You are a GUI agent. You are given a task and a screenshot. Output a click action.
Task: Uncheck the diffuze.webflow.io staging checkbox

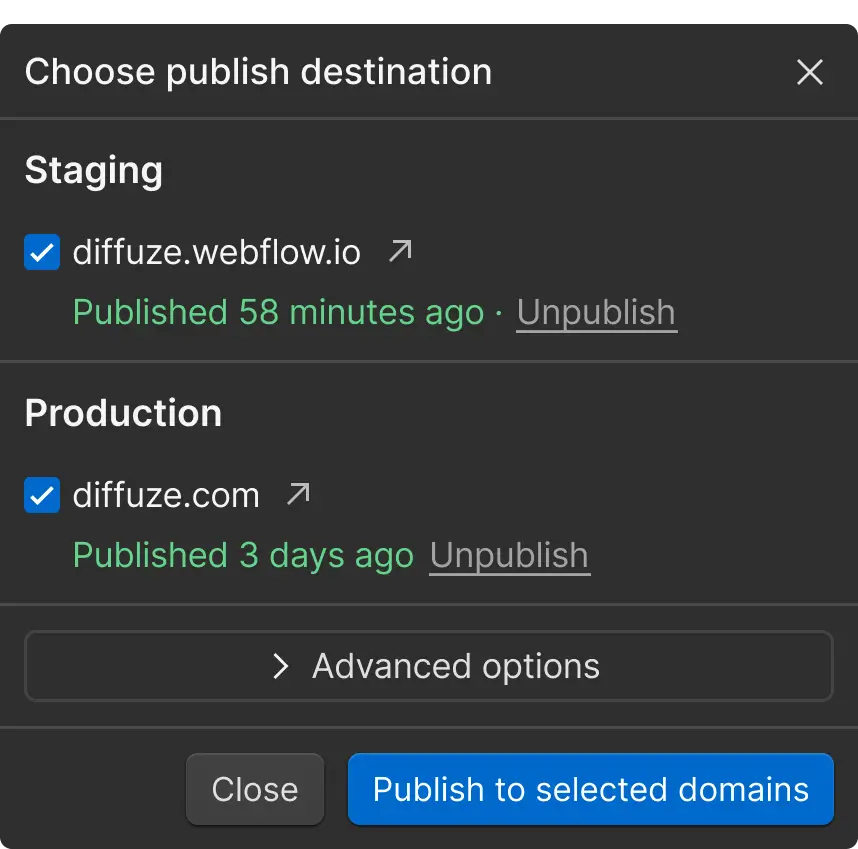click(x=42, y=252)
